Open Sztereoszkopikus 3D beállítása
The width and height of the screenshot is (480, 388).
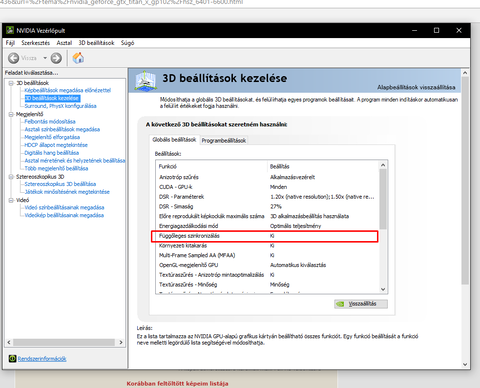(x=60, y=184)
